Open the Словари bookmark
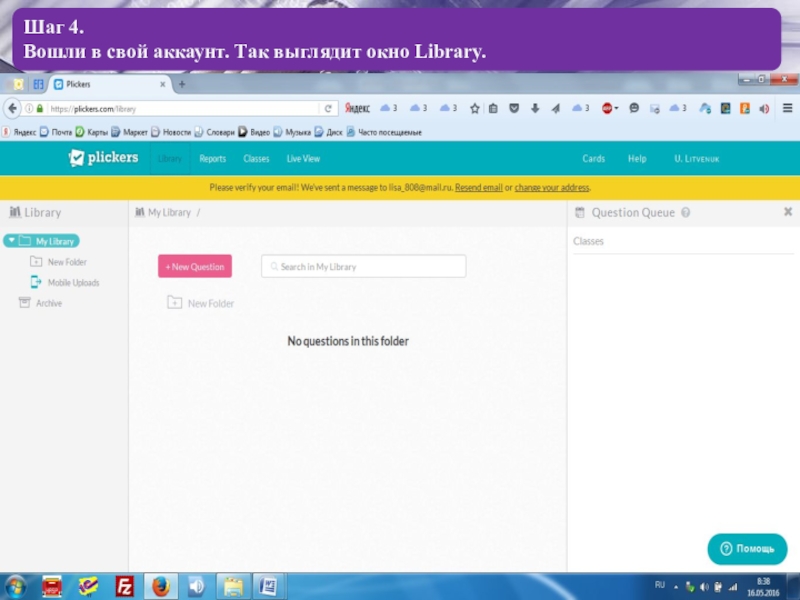 pos(215,132)
